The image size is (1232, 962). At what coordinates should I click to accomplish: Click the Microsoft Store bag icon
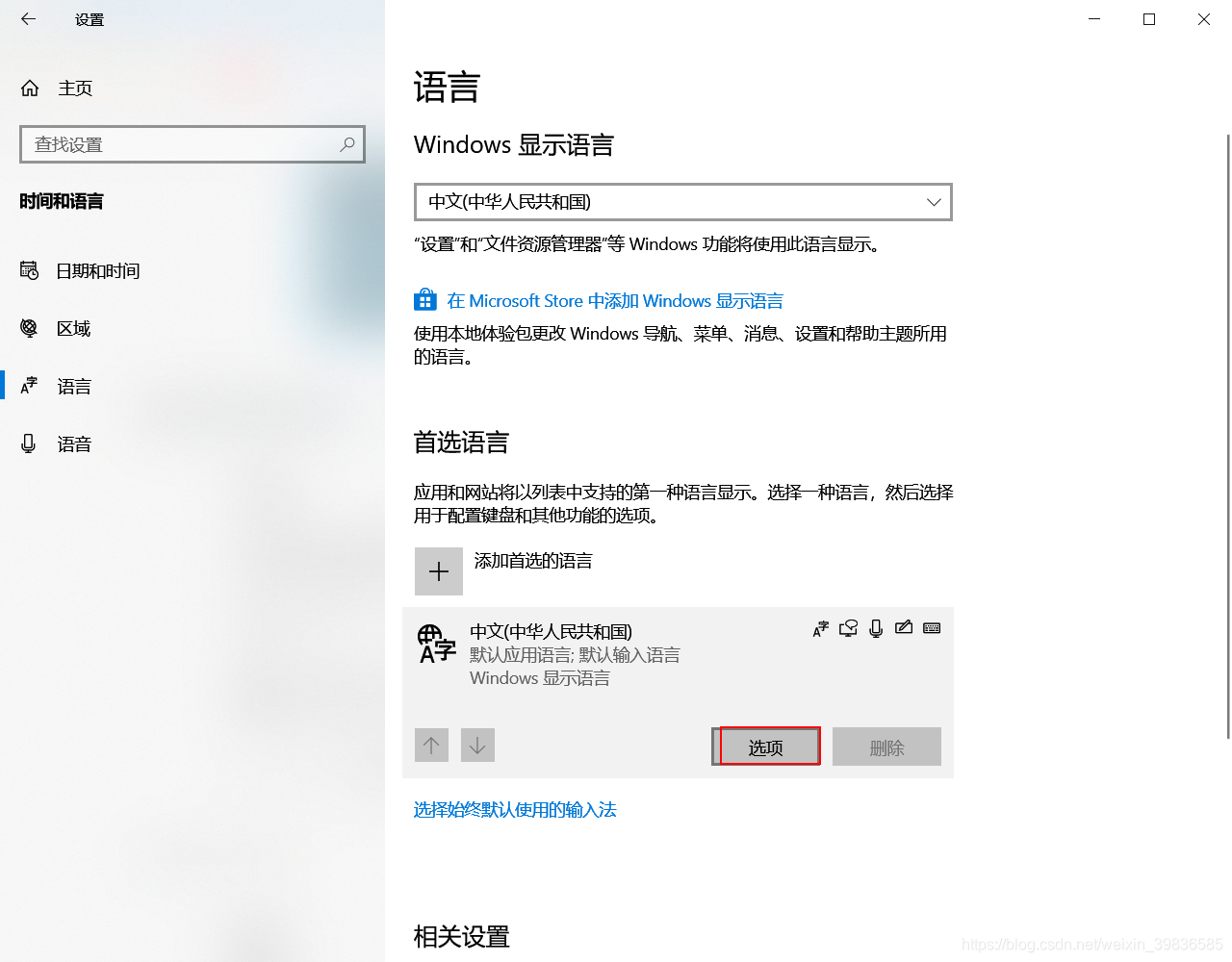(x=425, y=300)
